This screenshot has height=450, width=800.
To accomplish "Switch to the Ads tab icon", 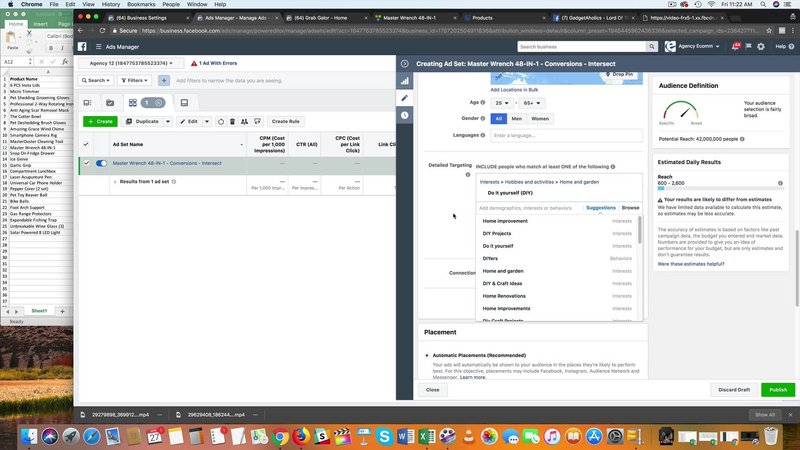I will coord(184,103).
